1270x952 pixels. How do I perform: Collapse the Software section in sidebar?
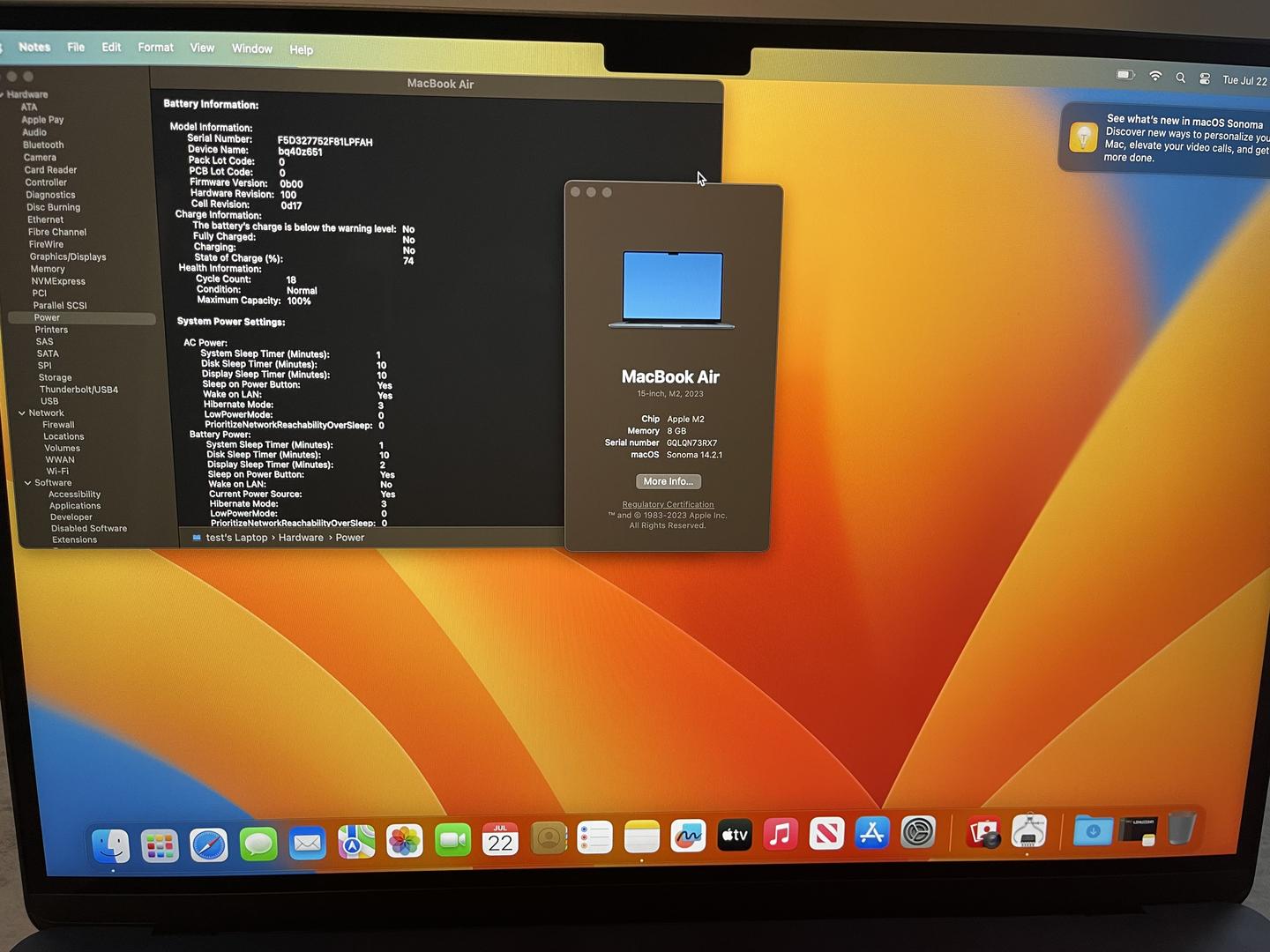28,482
